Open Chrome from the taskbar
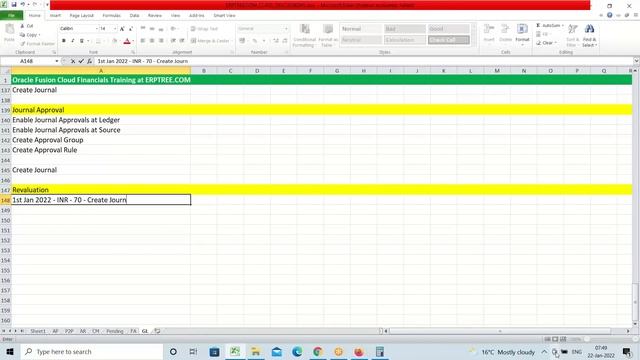 [x=318, y=351]
